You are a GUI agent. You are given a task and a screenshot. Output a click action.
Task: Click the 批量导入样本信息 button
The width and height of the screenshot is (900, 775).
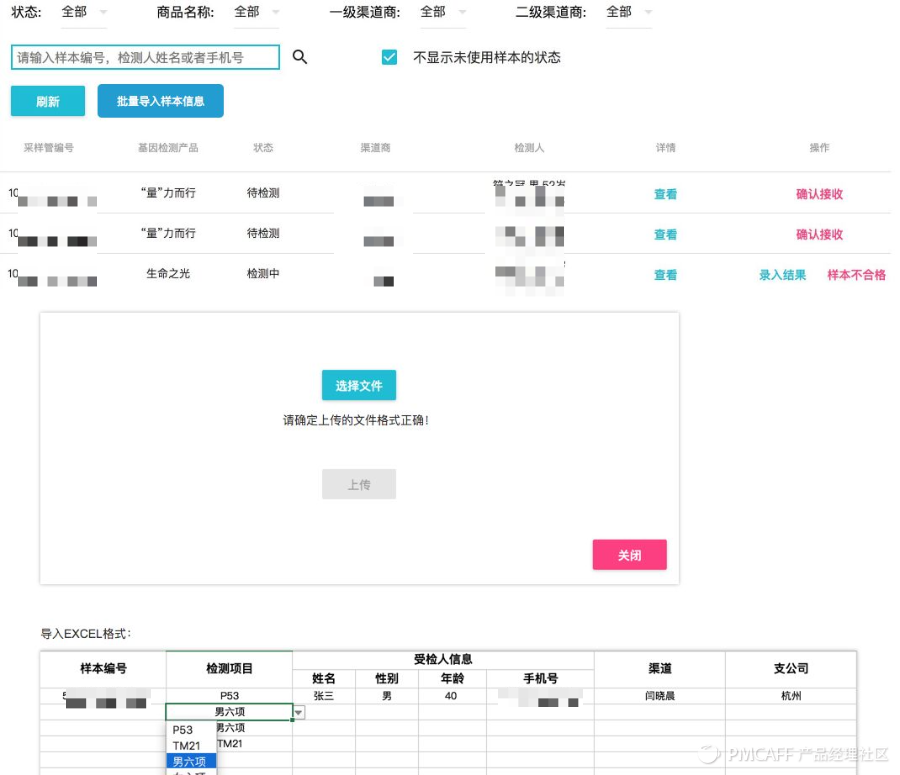(x=160, y=101)
